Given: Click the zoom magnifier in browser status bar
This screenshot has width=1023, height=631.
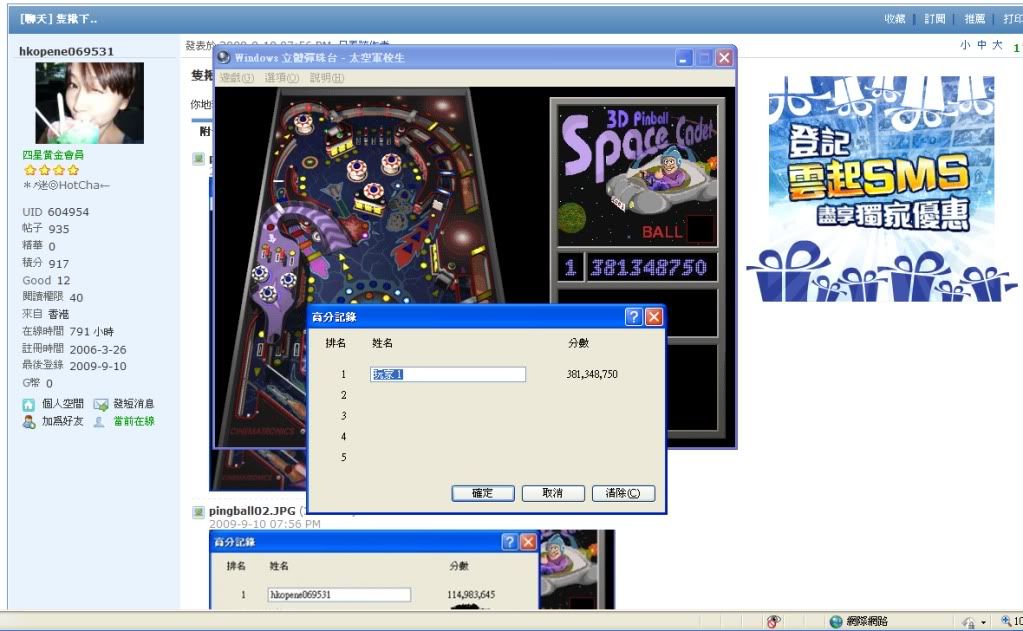Looking at the screenshot, I should [1007, 621].
